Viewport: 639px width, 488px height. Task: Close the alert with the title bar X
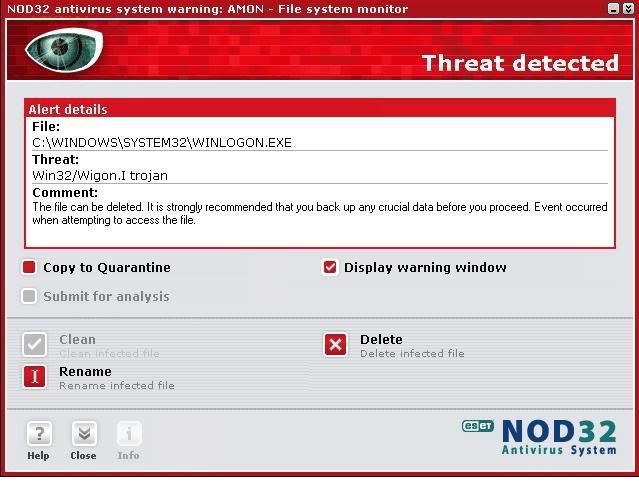627,9
